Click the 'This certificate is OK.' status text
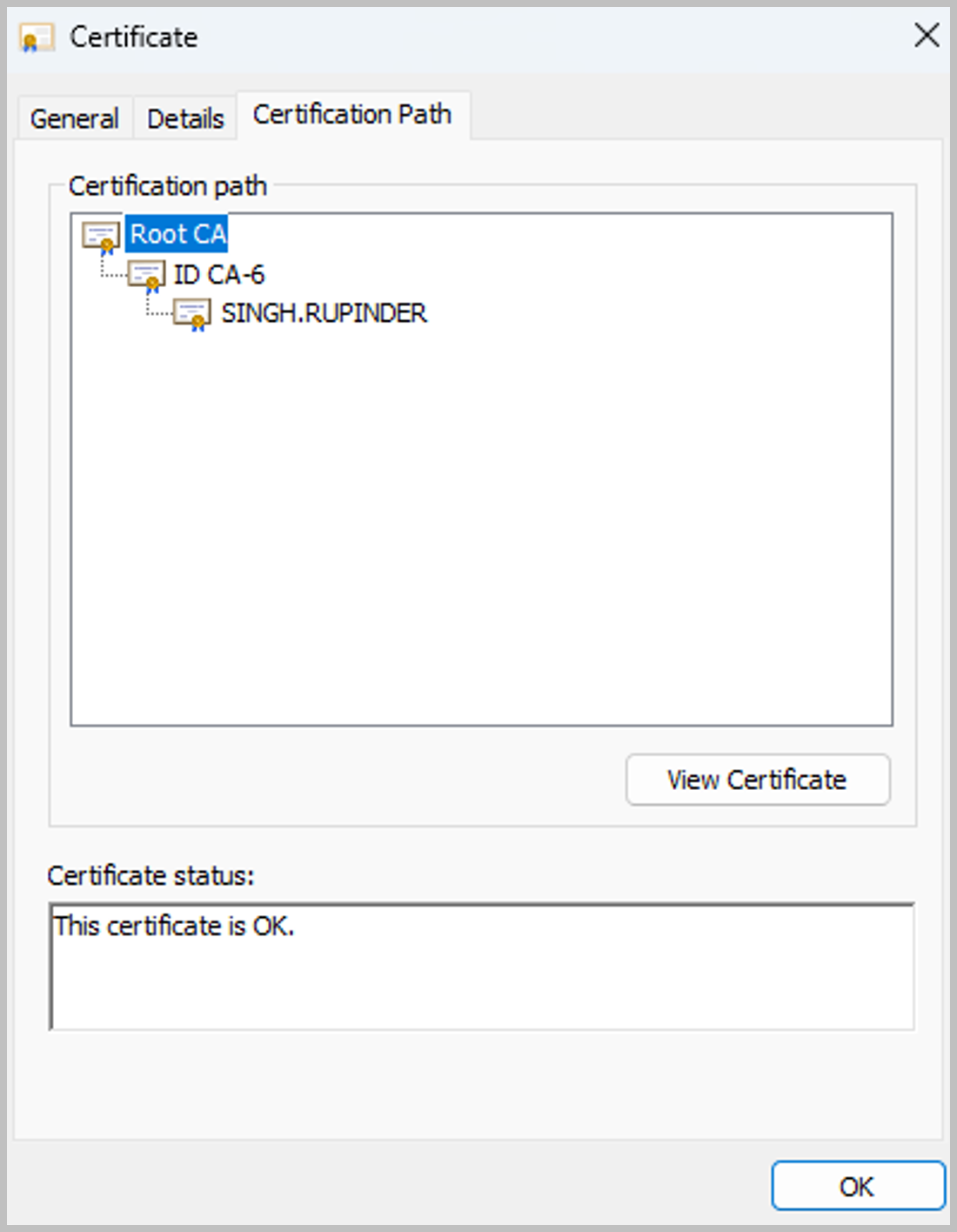This screenshot has height=1232, width=957. tap(174, 927)
